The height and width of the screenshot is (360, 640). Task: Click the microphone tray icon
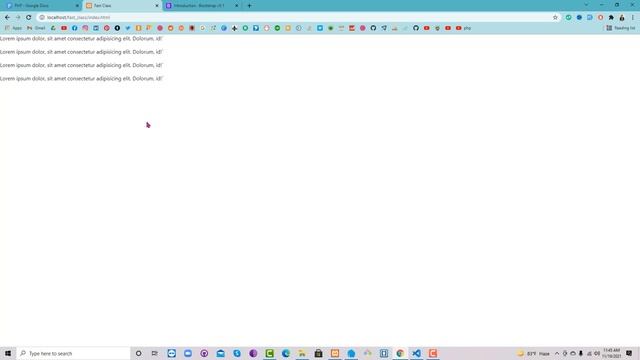581,353
